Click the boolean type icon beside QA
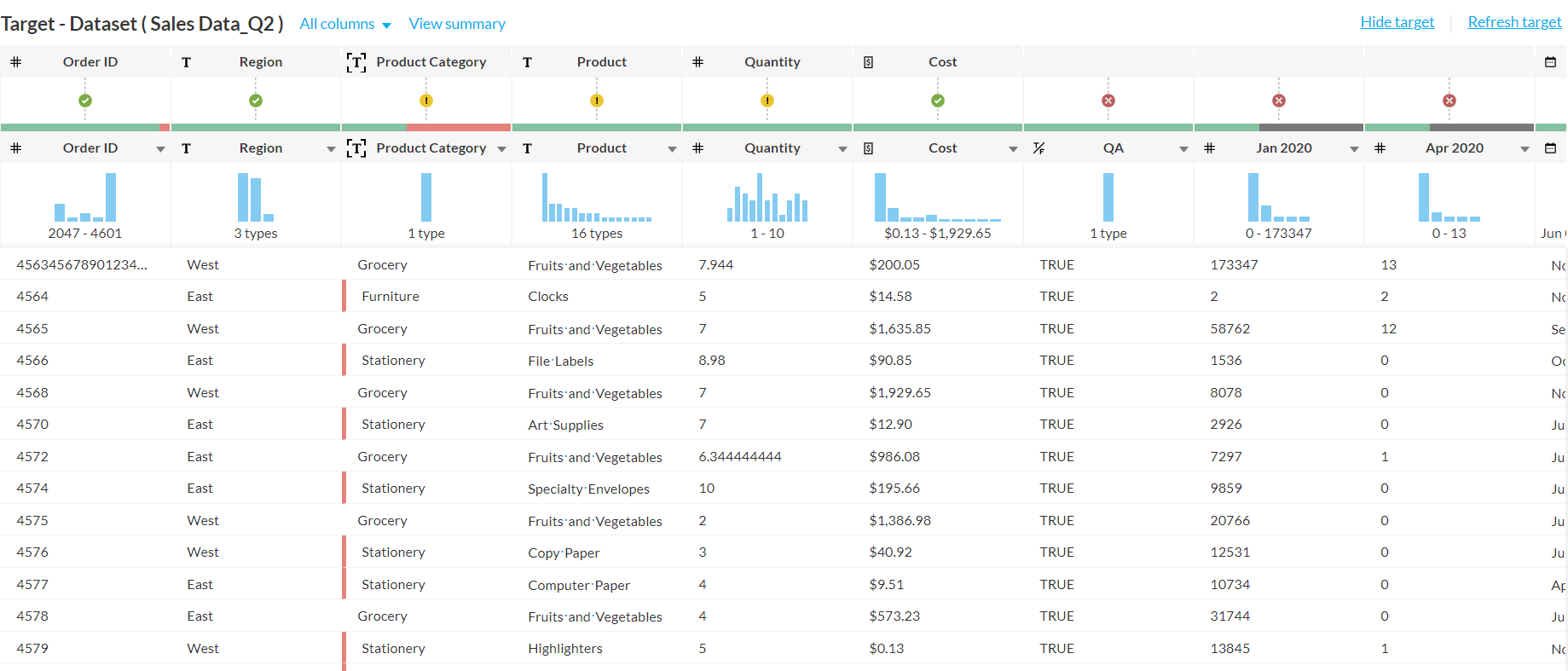 [x=1039, y=148]
